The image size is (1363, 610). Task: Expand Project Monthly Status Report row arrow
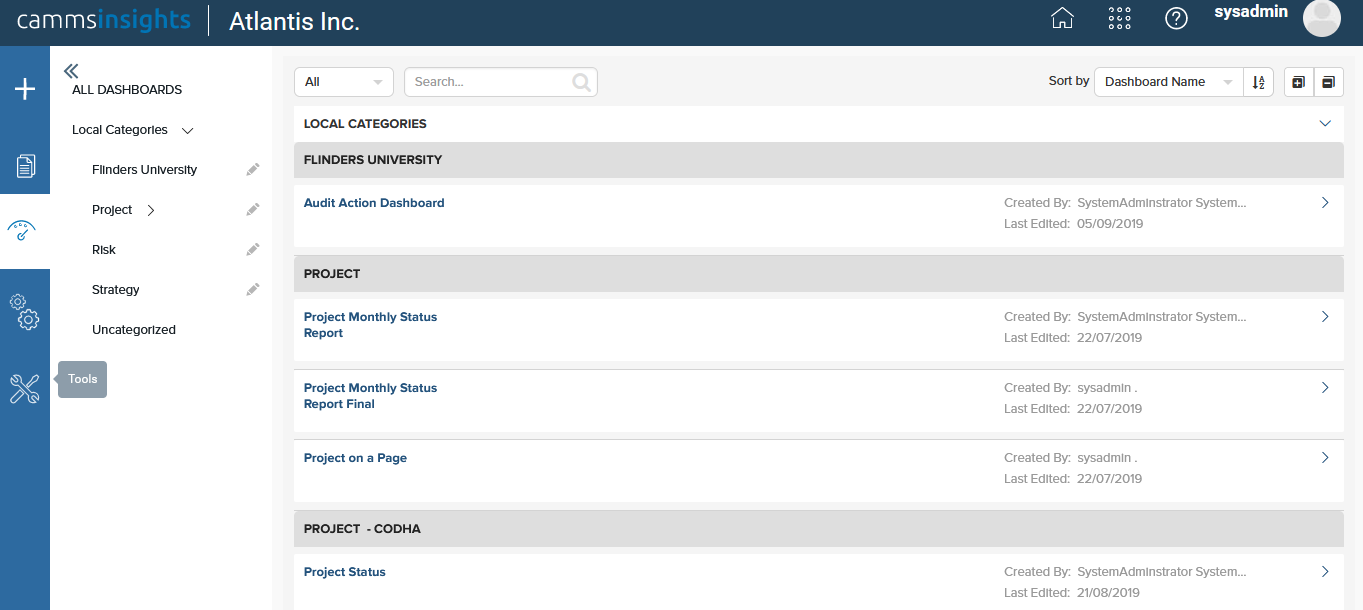click(1325, 317)
